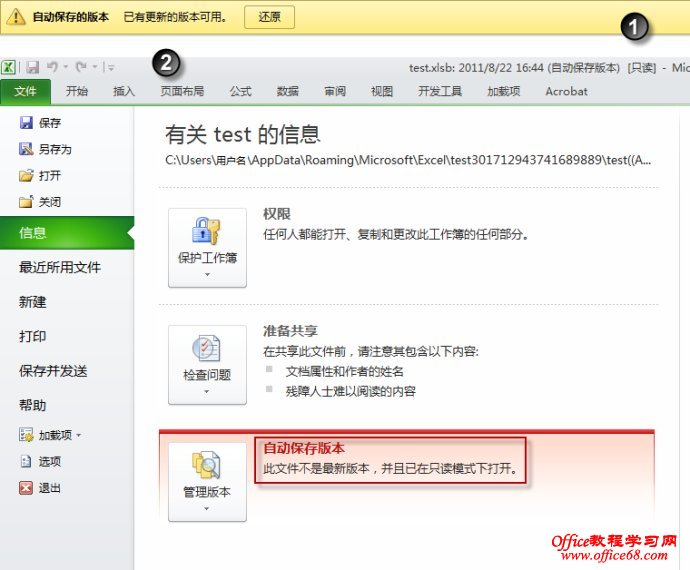Click the 选项 document icon in sidebar

[26, 461]
